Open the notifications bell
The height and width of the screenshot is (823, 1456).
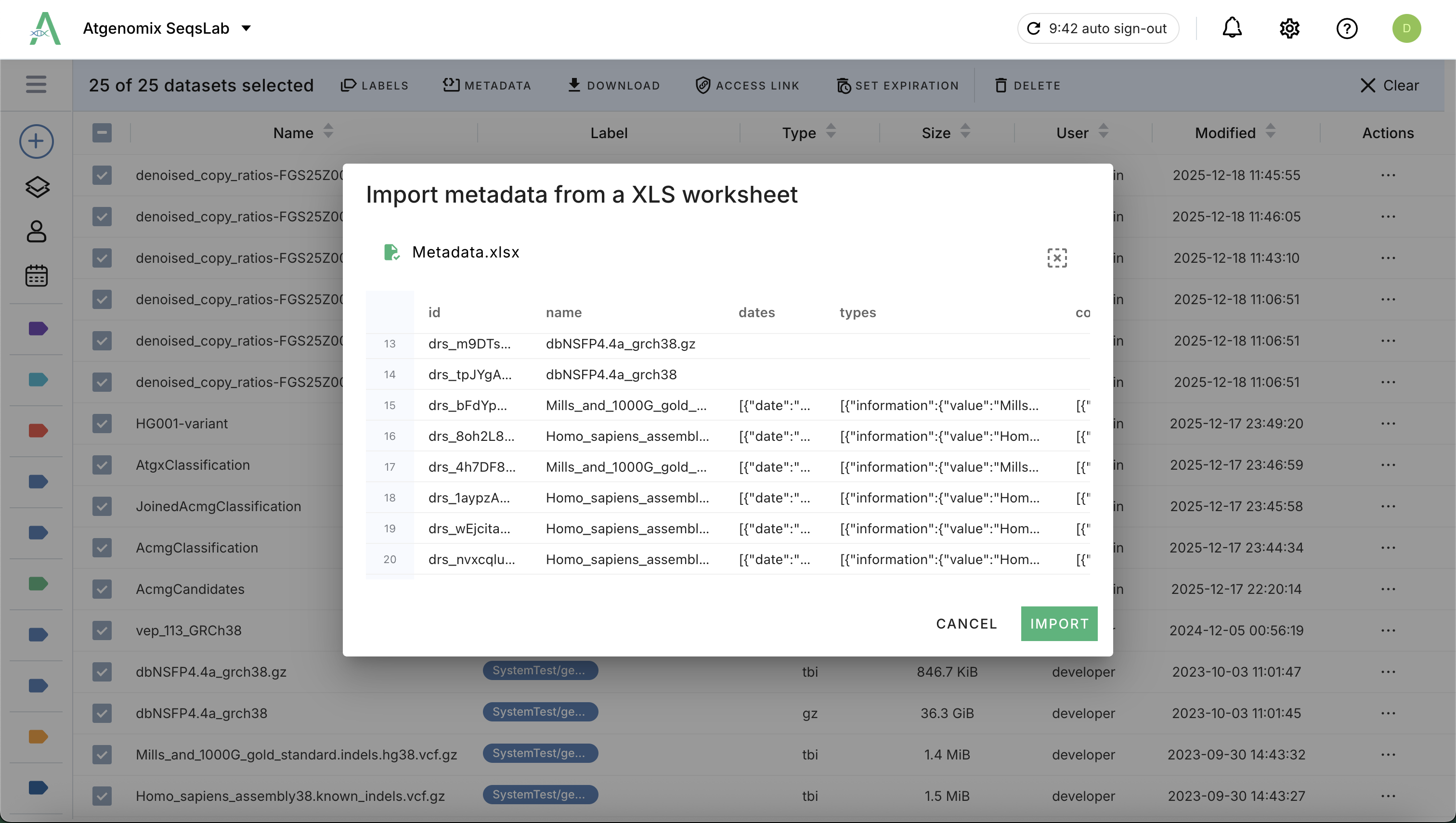click(x=1232, y=28)
